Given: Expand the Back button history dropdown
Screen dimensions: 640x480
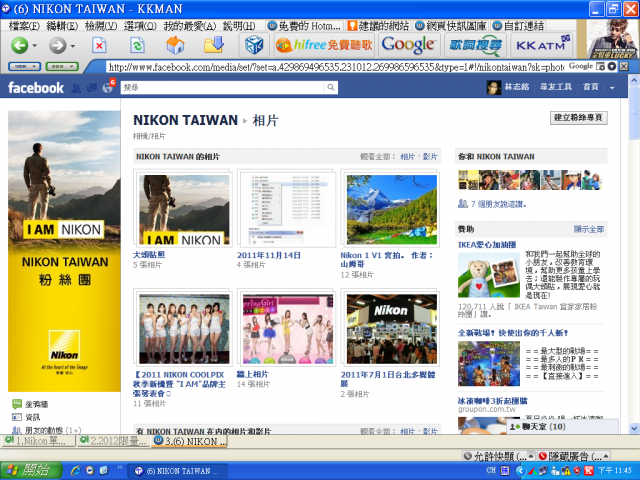Looking at the screenshot, I should click(34, 46).
